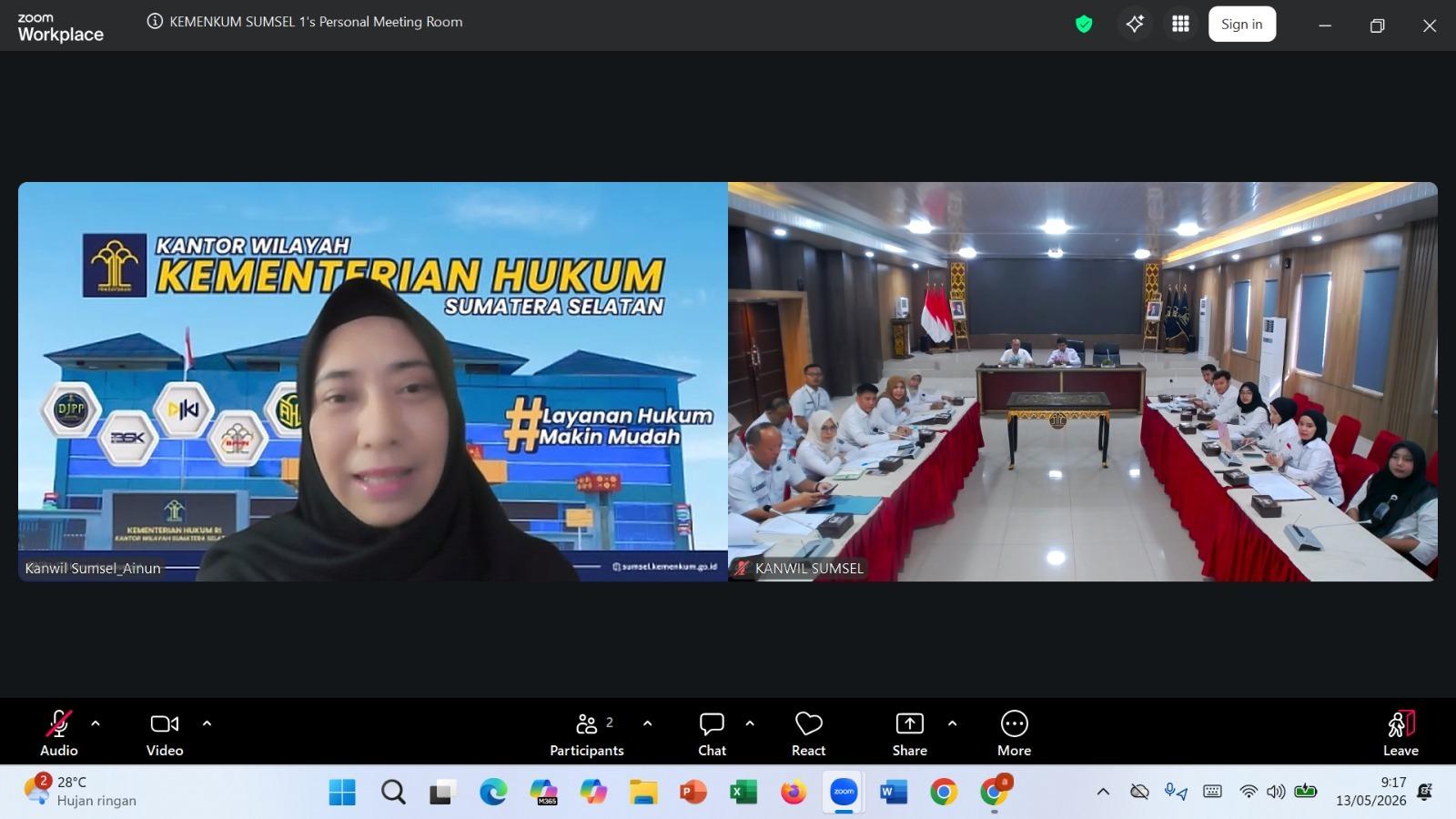The height and width of the screenshot is (819, 1456).
Task: Expand share options arrow
Action: tap(952, 723)
